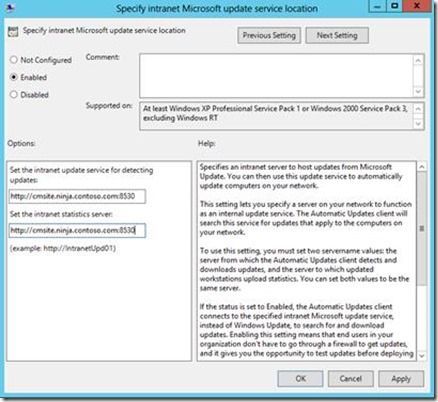The height and width of the screenshot is (402, 438).
Task: Focus the intranet statistics server URL field
Action: point(77,230)
